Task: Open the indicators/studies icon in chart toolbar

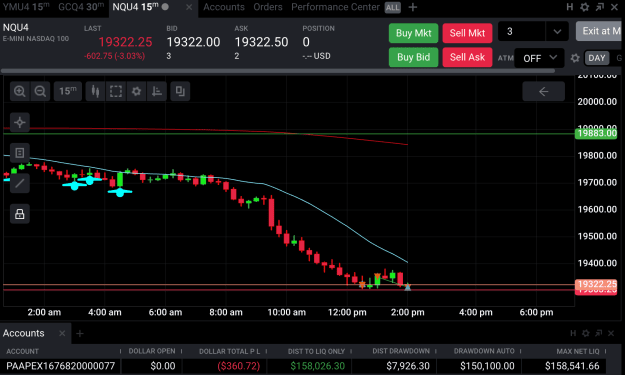Action: click(x=157, y=91)
